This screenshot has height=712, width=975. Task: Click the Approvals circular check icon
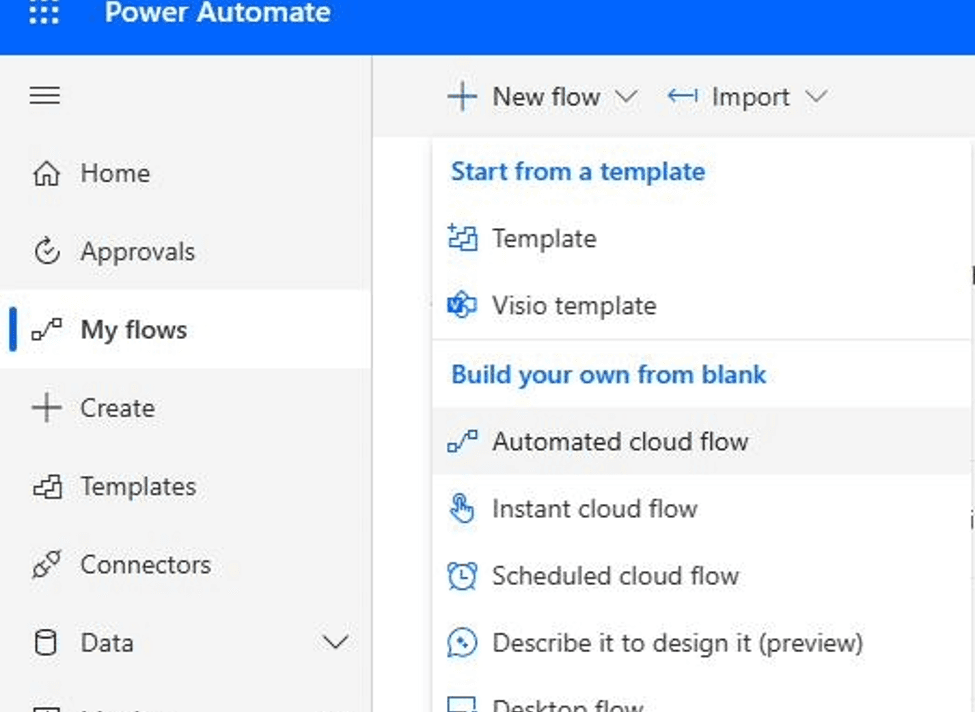[x=47, y=252]
